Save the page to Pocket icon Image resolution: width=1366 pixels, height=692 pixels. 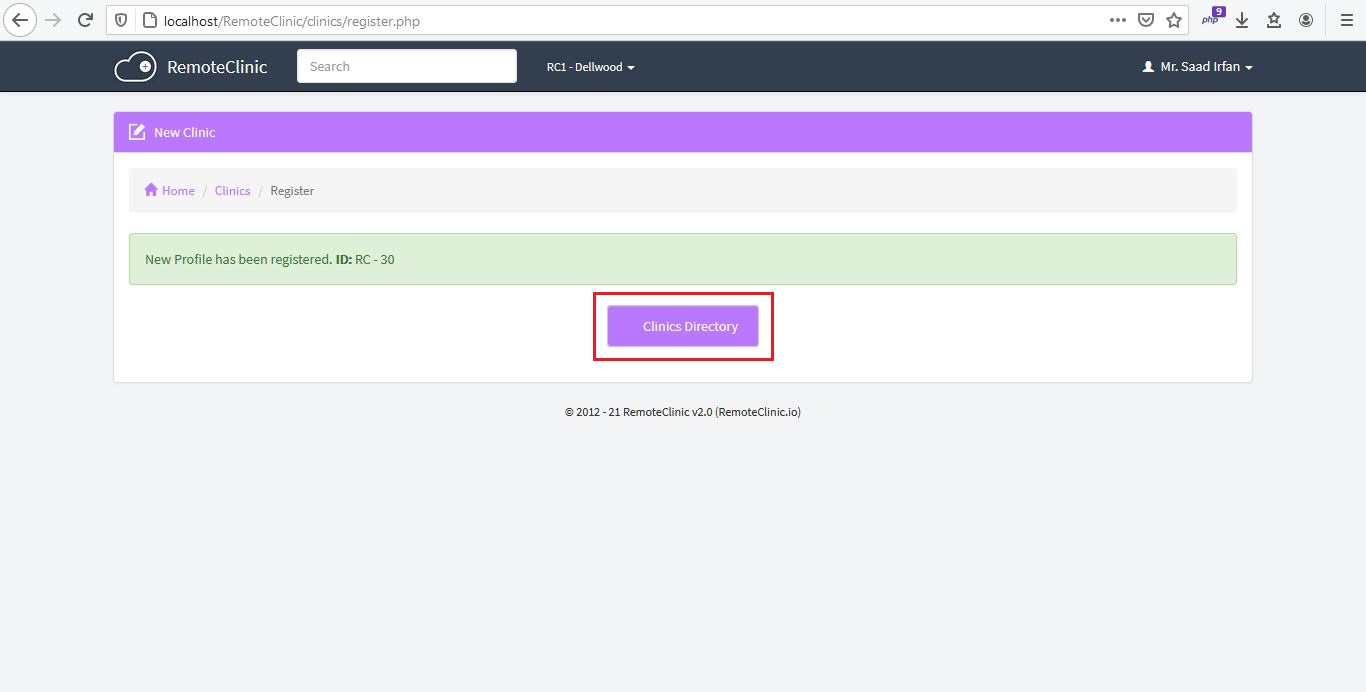(1146, 20)
